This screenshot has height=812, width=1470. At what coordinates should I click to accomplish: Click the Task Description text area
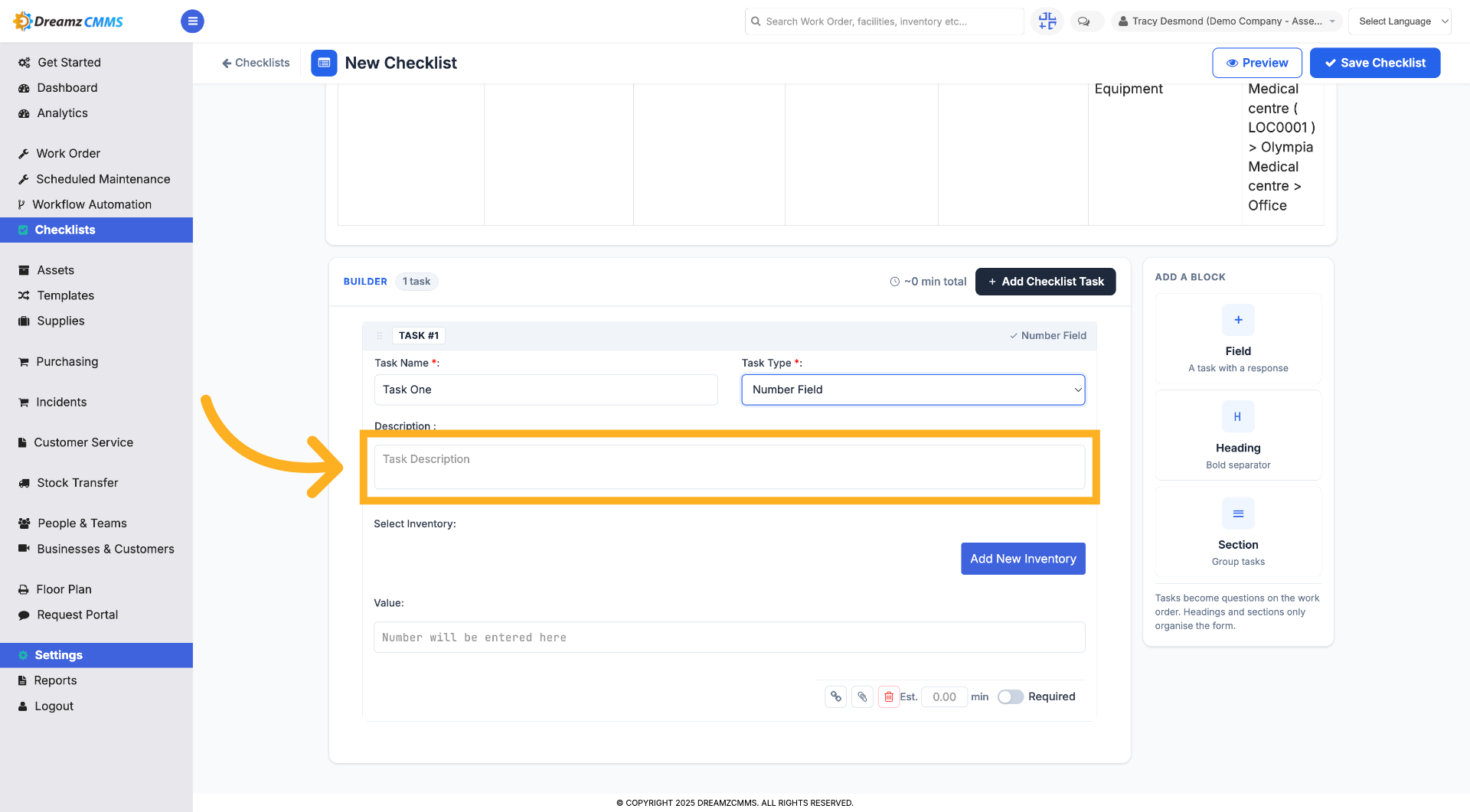(729, 467)
